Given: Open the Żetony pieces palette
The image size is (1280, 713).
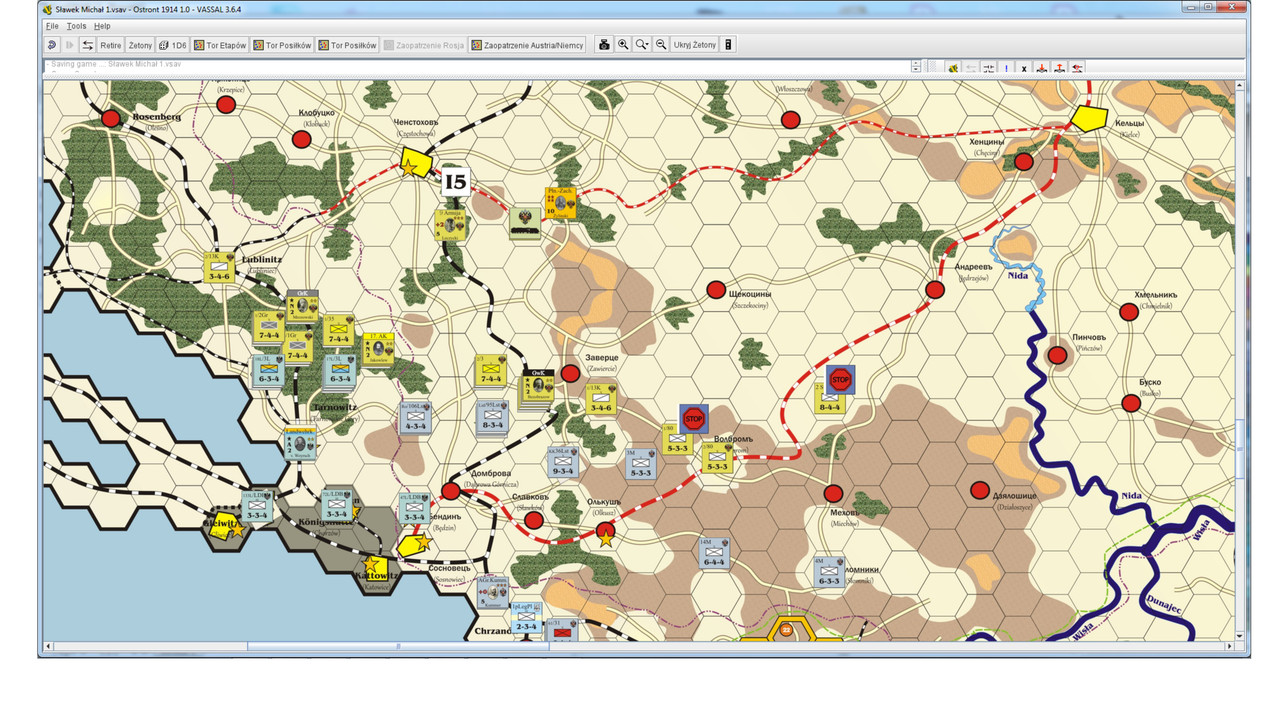Looking at the screenshot, I should click(140, 45).
